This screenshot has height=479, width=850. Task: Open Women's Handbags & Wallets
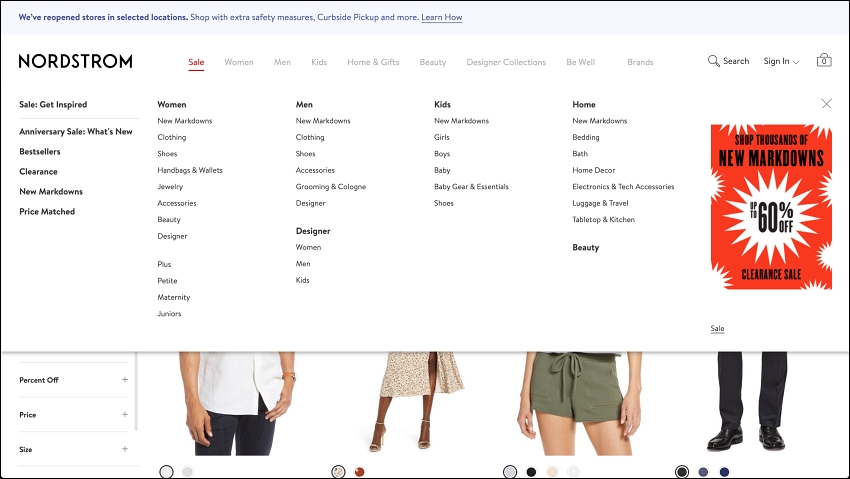[190, 170]
